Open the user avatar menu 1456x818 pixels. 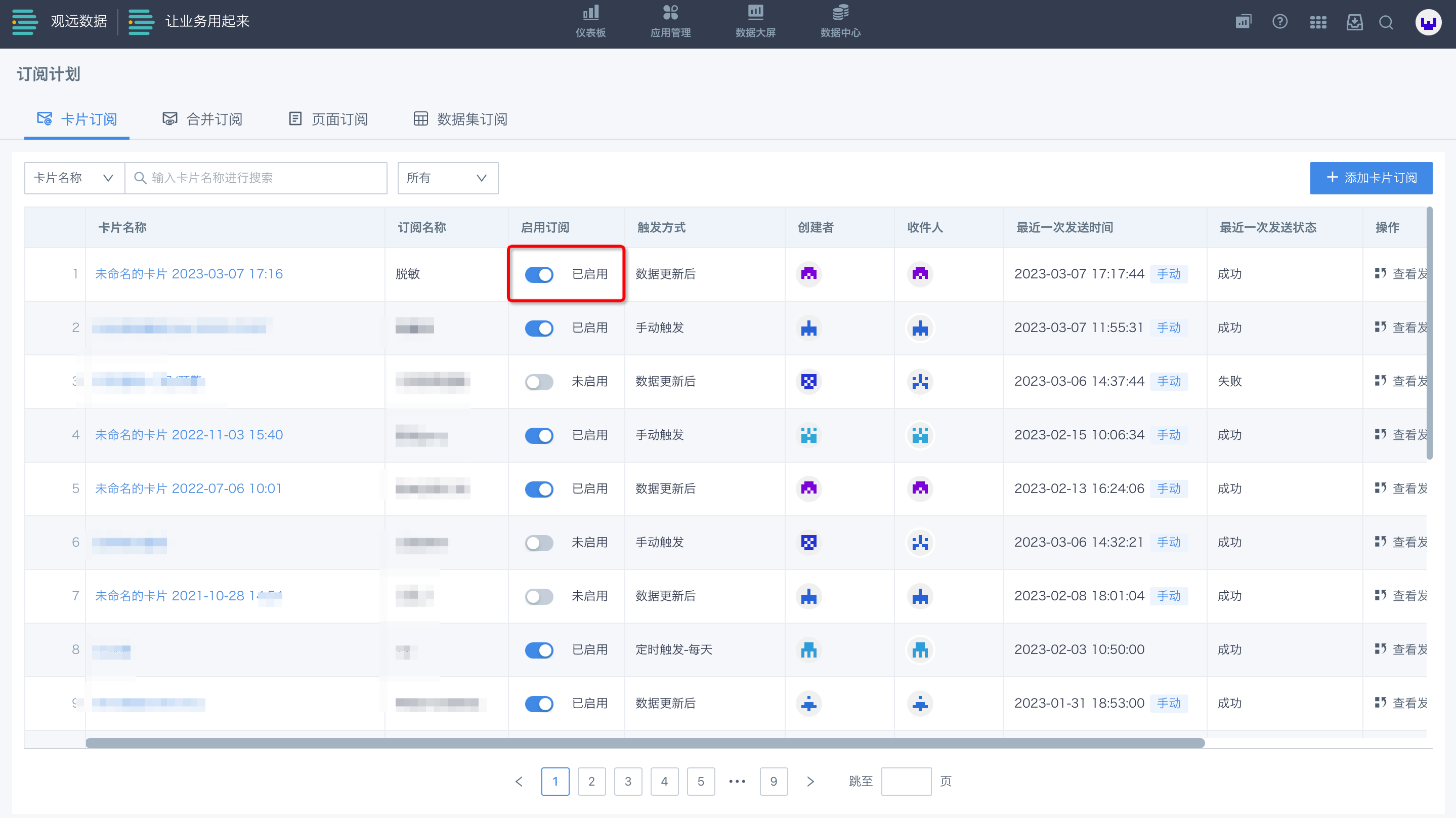(1428, 23)
